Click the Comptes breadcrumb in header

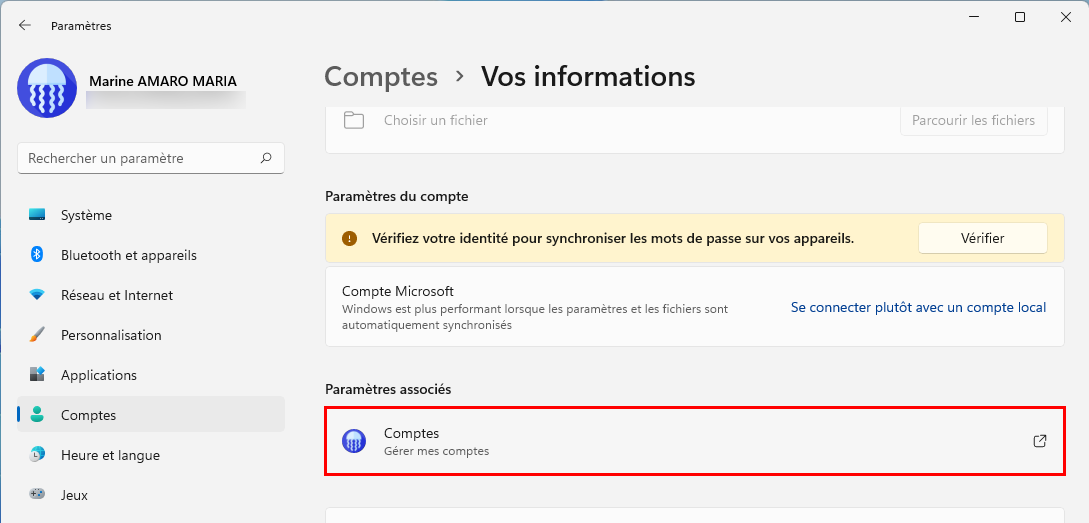381,76
